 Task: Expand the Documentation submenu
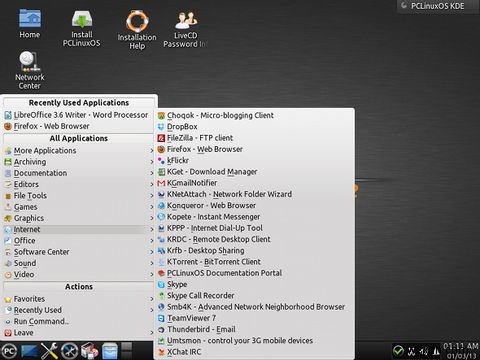79,173
